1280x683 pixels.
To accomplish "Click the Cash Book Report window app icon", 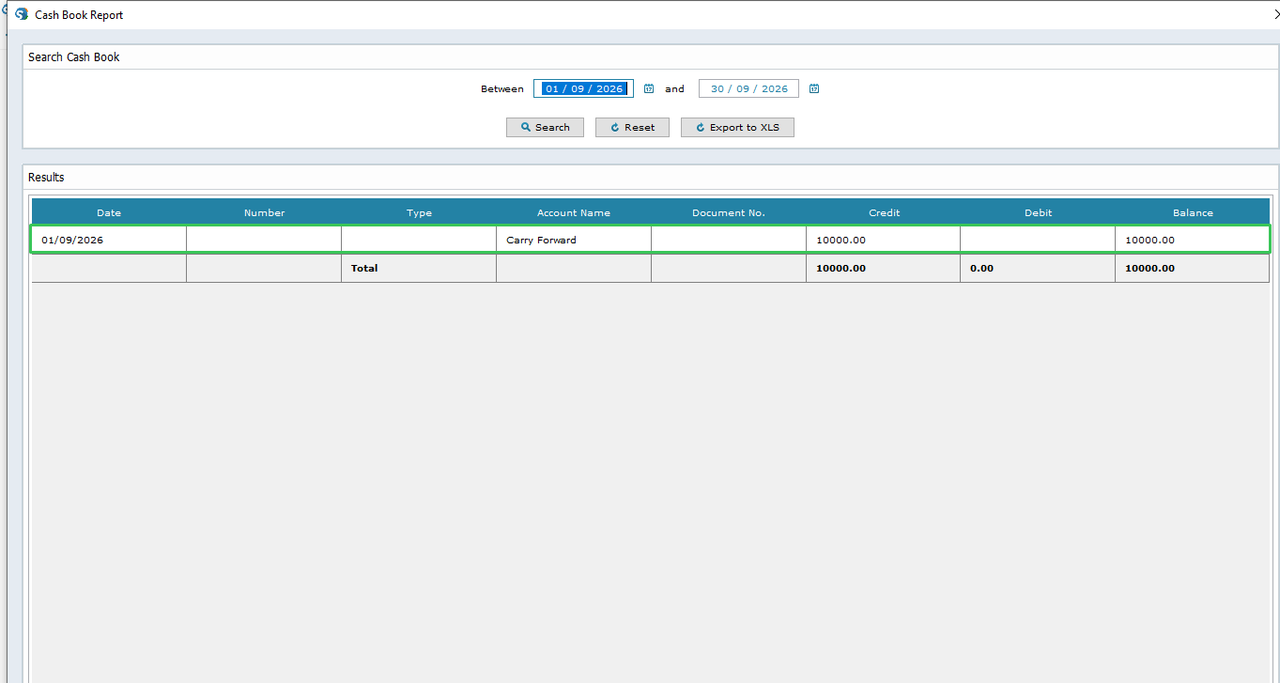I will [21, 15].
